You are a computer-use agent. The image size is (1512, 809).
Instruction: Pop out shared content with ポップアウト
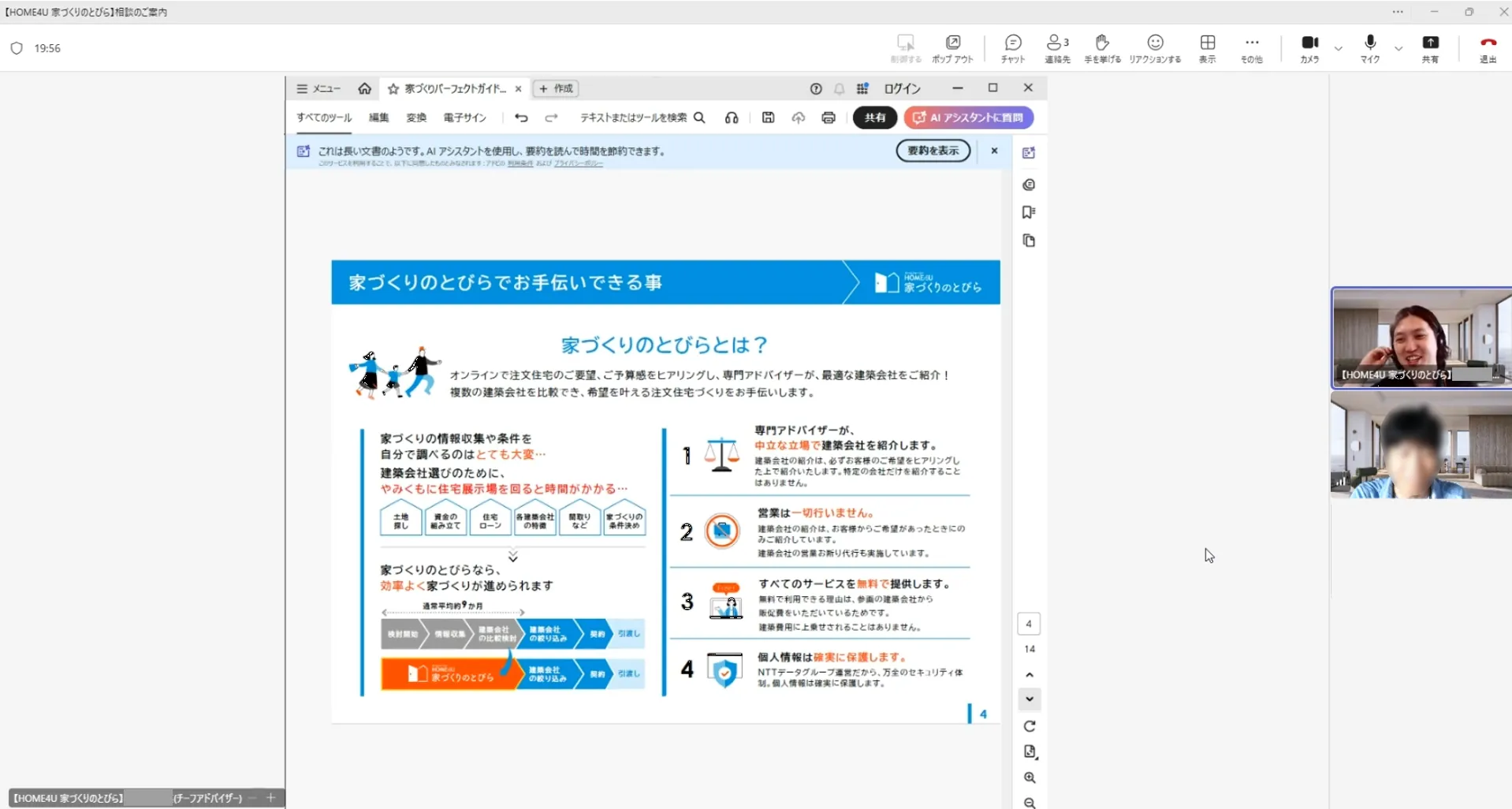952,48
